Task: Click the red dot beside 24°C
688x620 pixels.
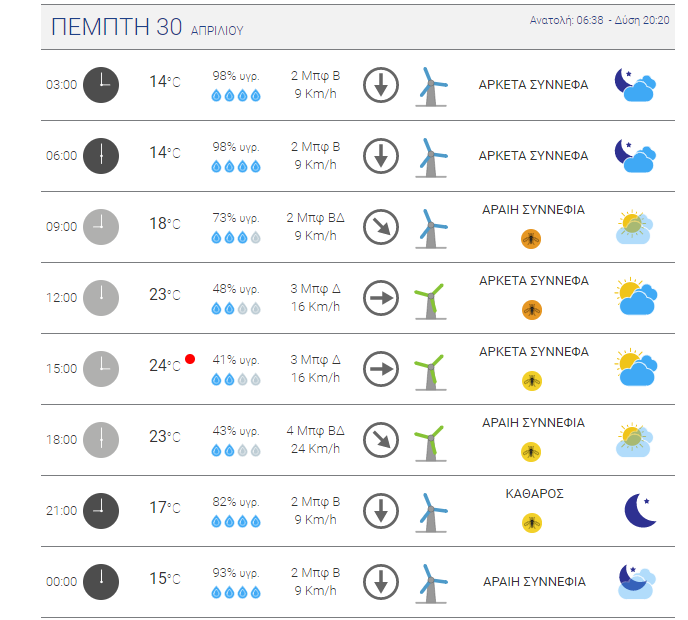Action: click(x=190, y=359)
